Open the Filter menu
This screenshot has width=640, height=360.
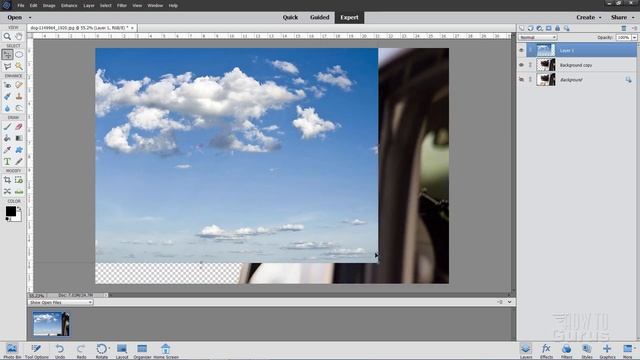coord(122,6)
